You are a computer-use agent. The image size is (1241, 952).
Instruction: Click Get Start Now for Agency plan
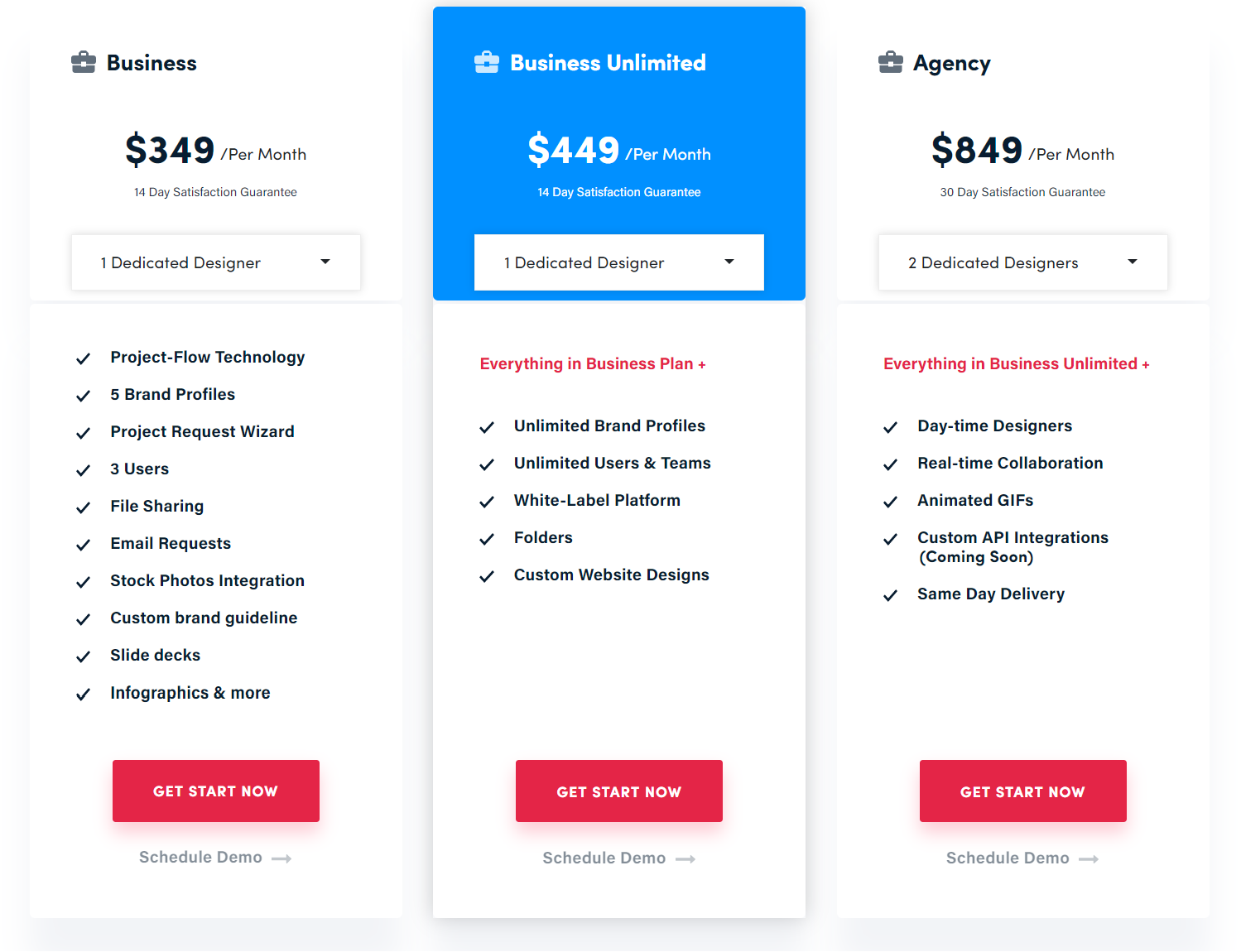[x=1023, y=791]
